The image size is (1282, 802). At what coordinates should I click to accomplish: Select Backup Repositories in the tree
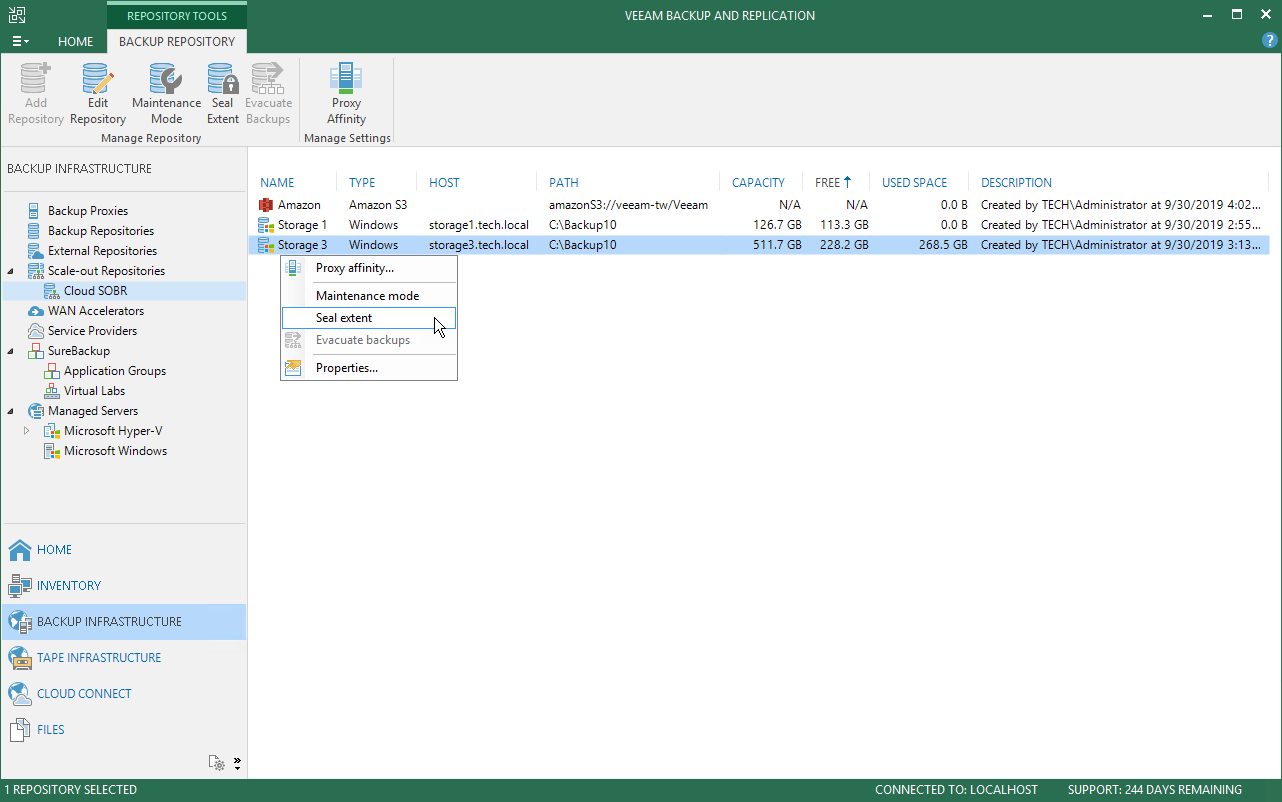101,231
